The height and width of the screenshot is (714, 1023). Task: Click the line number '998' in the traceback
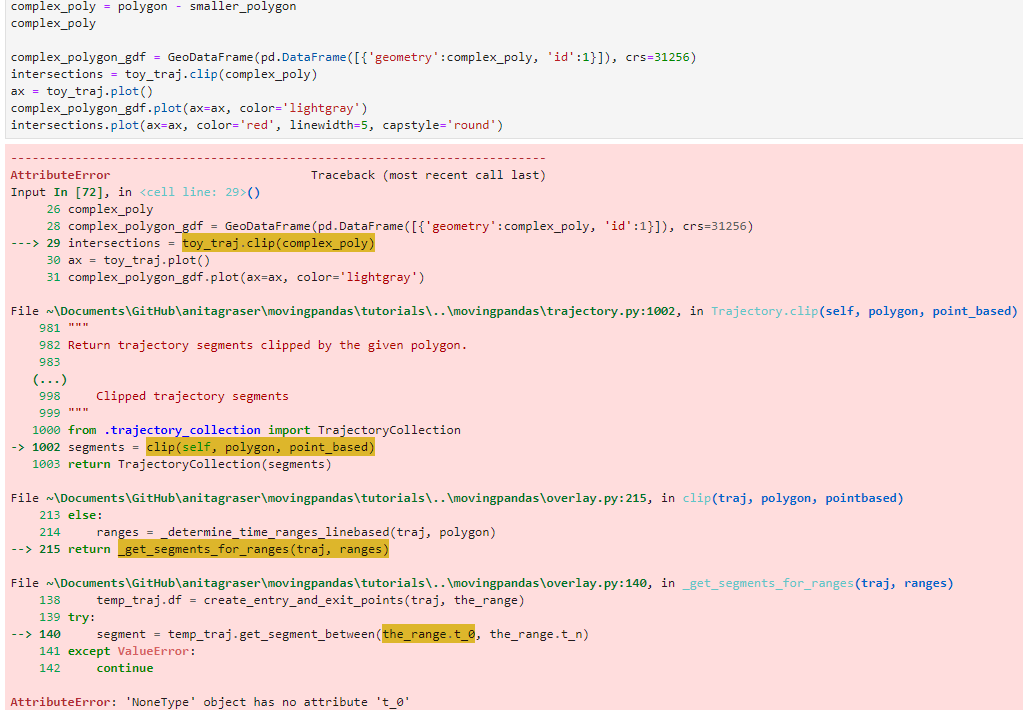50,396
